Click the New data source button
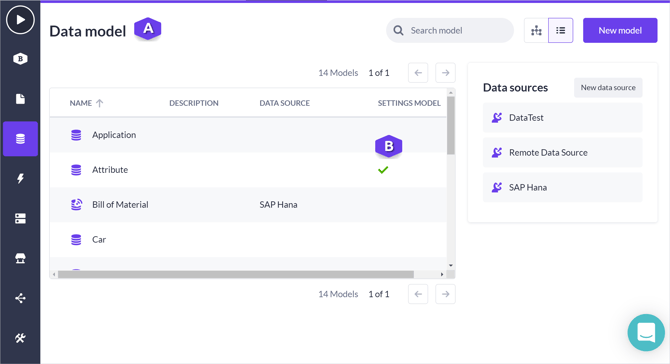Screen dimensions: 670x364 (608, 88)
